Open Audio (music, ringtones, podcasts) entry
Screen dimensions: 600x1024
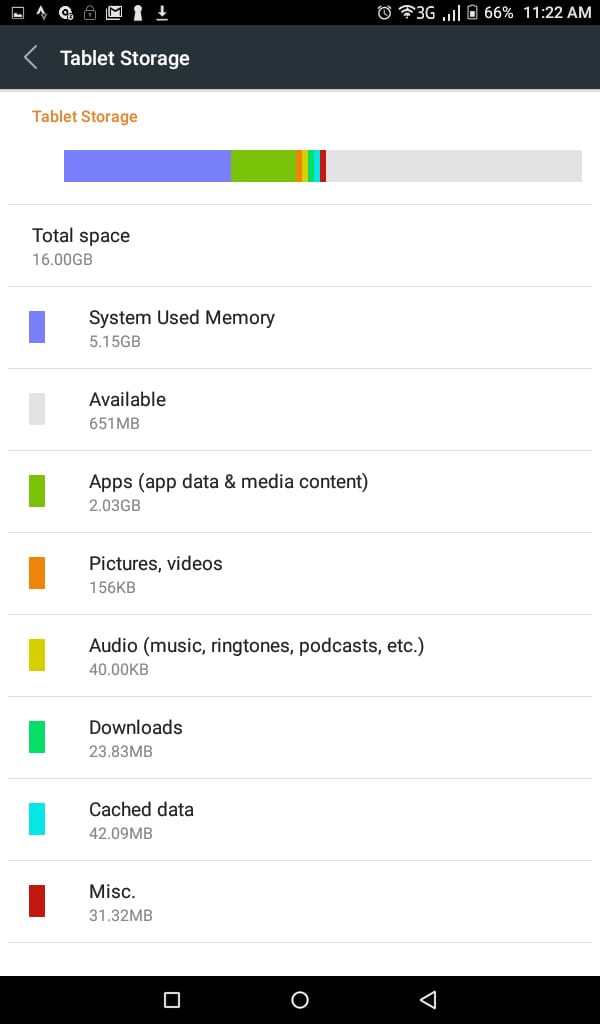pyautogui.click(x=300, y=656)
